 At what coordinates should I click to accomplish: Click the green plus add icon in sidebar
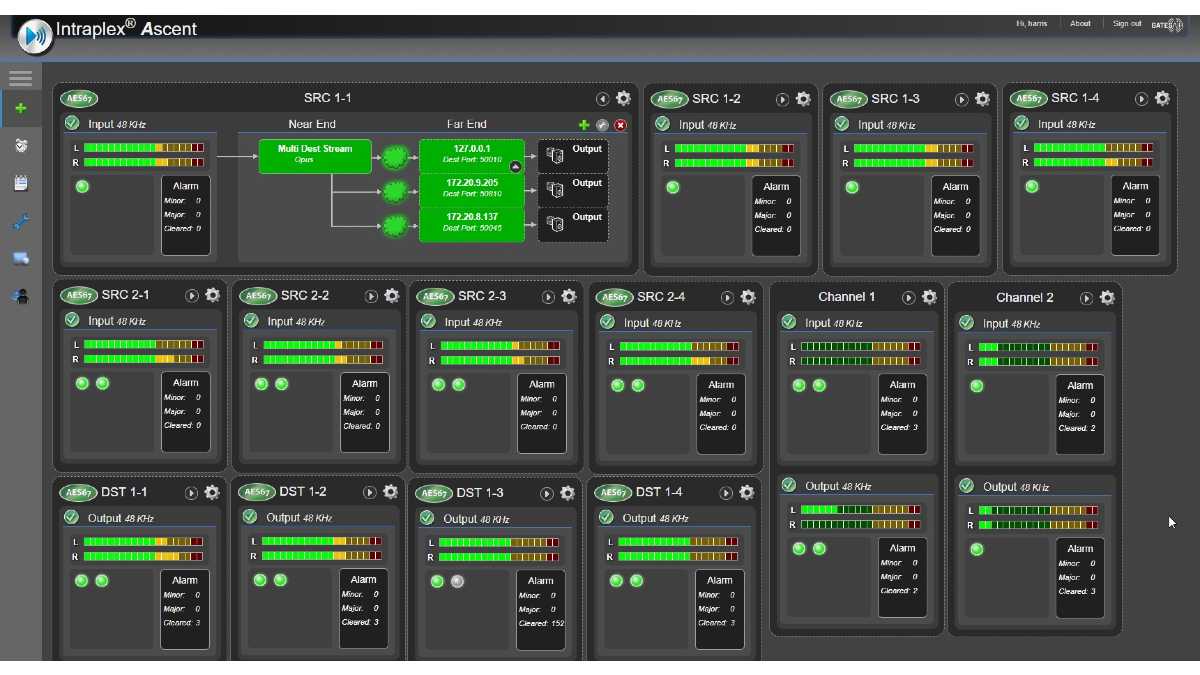tap(20, 108)
